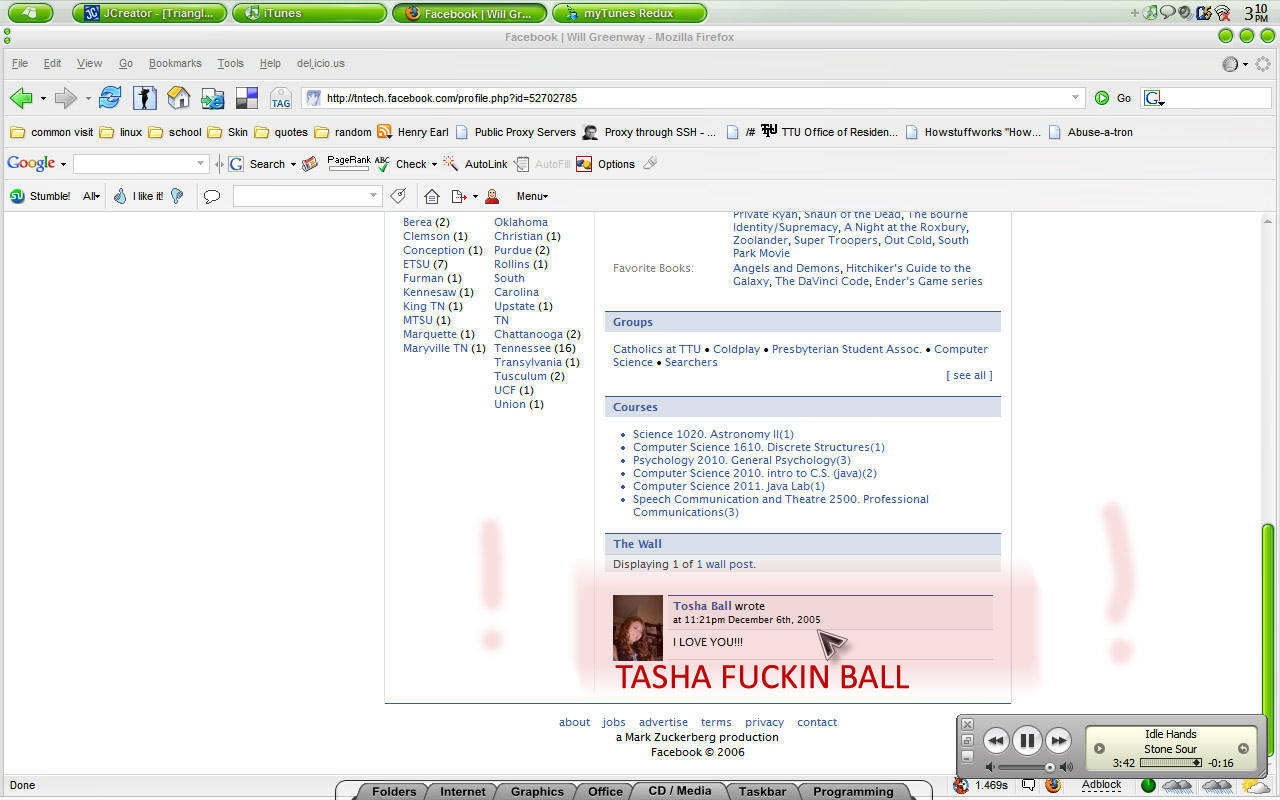
Task: Open the StumbleUpon speech bubble comments icon
Action: [x=212, y=196]
